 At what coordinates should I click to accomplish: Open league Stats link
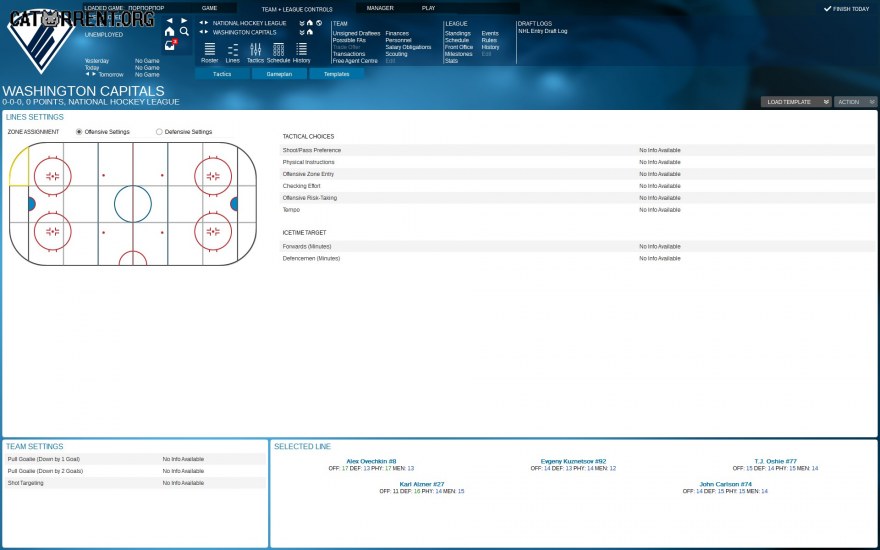click(451, 61)
